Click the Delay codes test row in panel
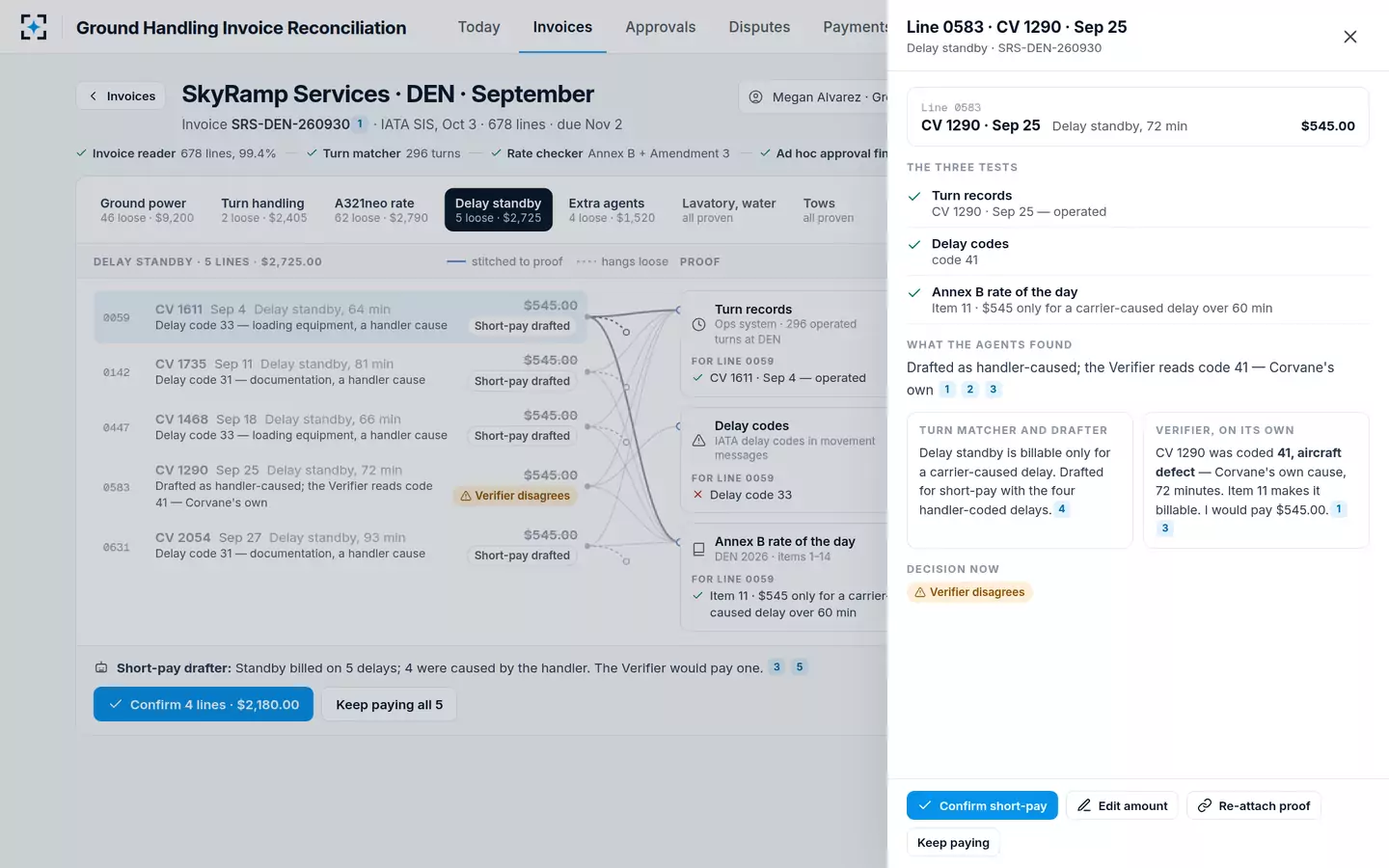This screenshot has width=1389, height=868. (1137, 251)
